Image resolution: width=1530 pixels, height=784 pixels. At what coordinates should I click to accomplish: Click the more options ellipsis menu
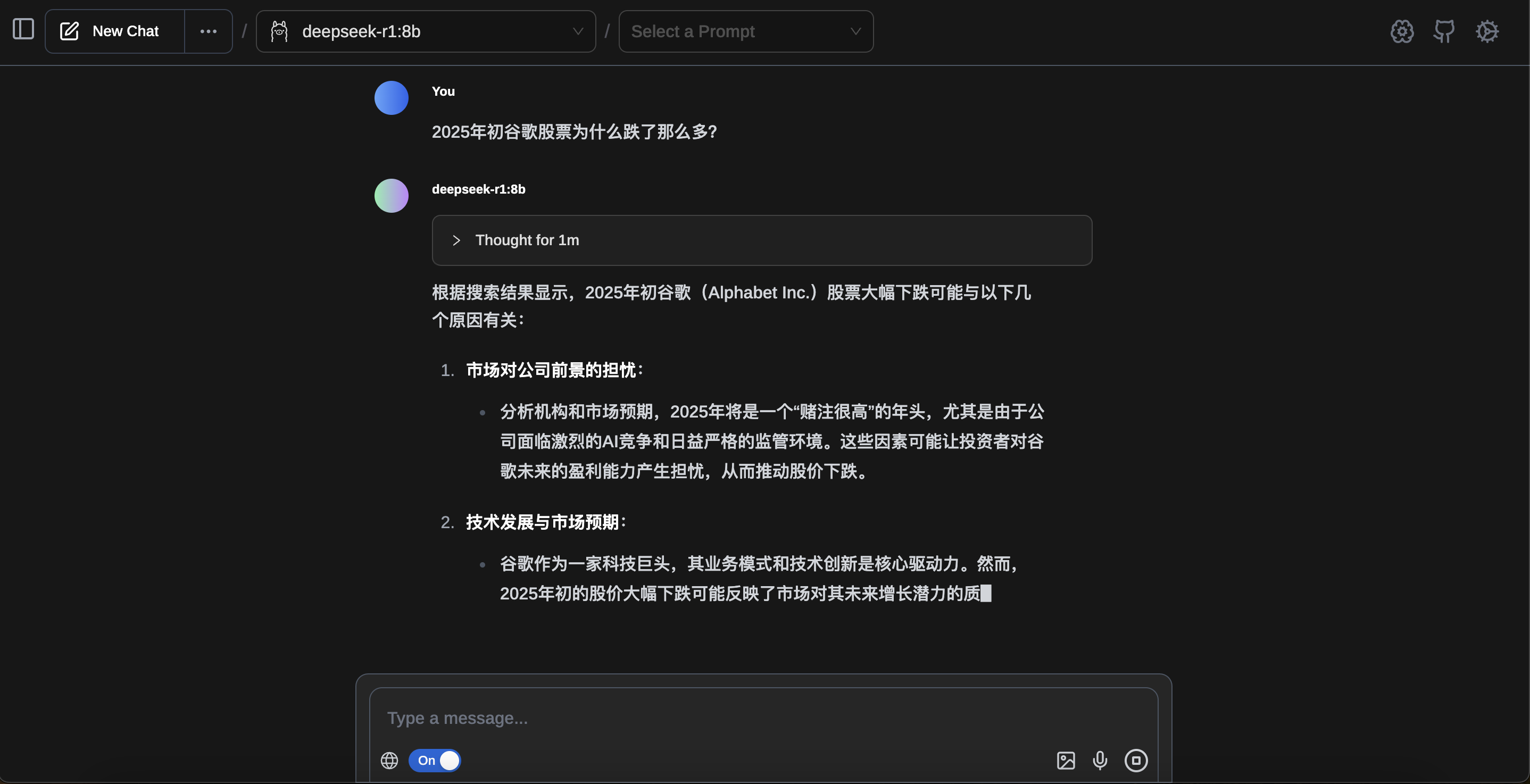coord(208,31)
